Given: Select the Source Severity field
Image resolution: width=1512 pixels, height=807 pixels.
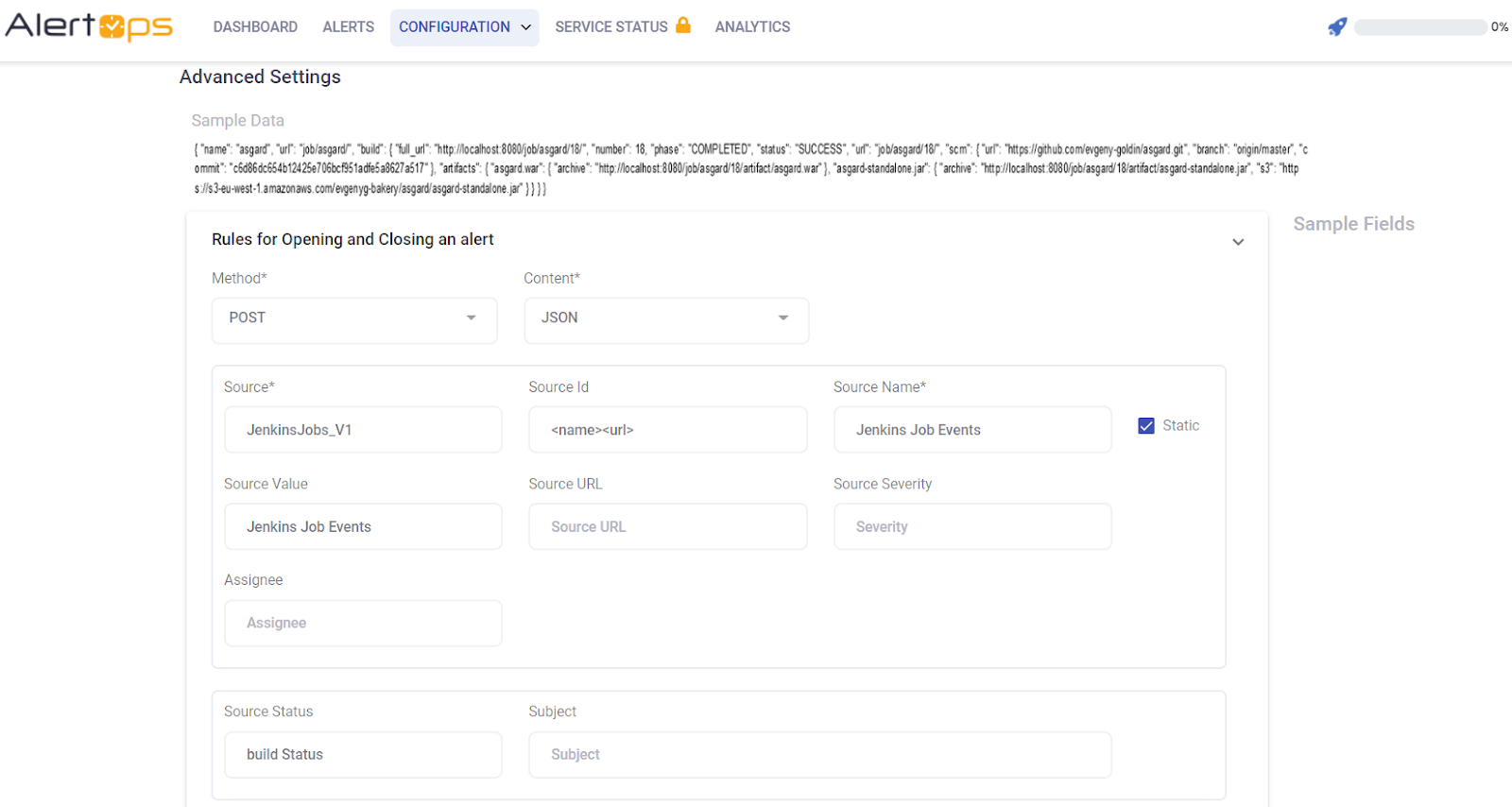Looking at the screenshot, I should coord(971,527).
